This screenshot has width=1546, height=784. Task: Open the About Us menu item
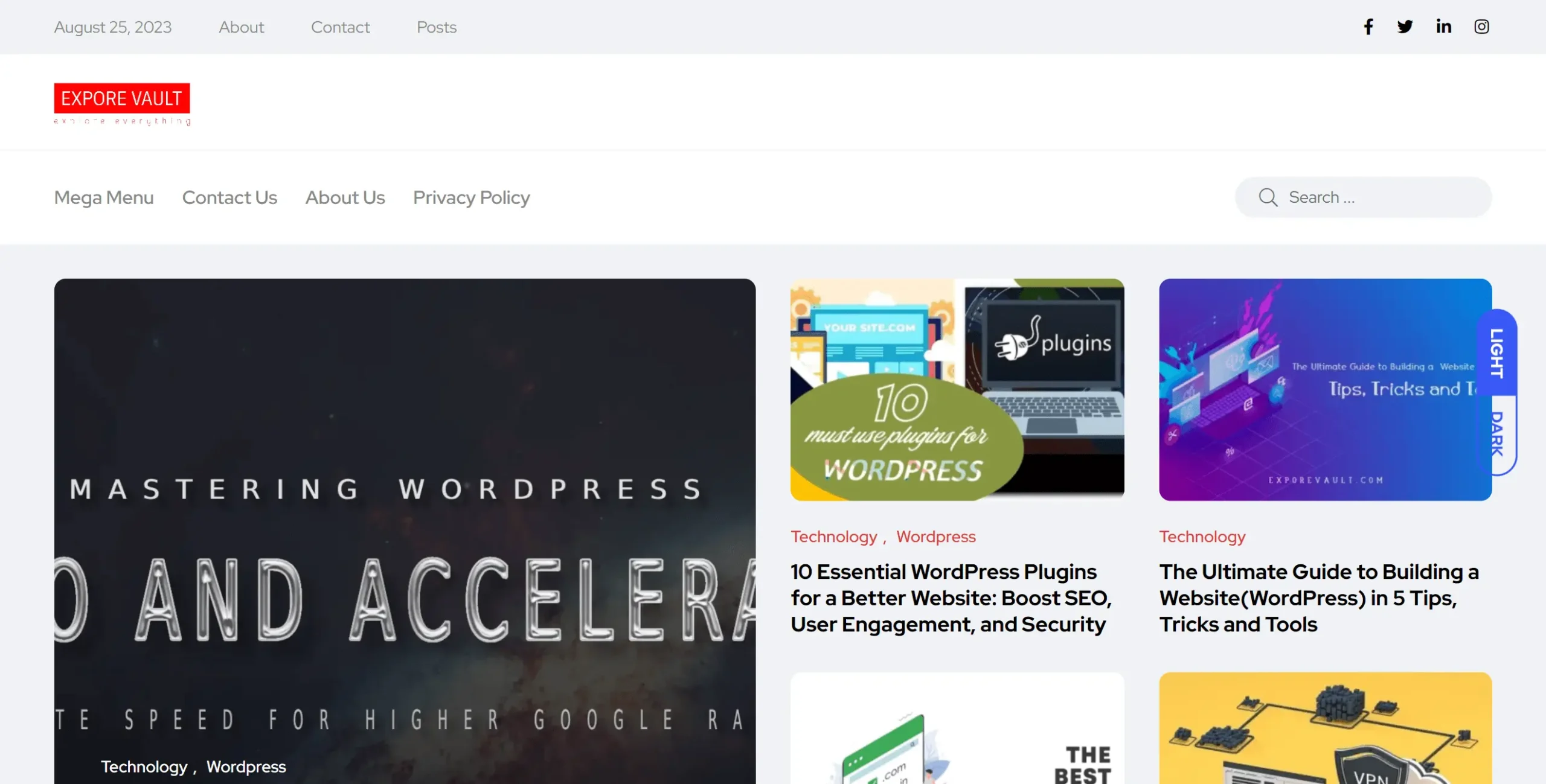click(345, 197)
